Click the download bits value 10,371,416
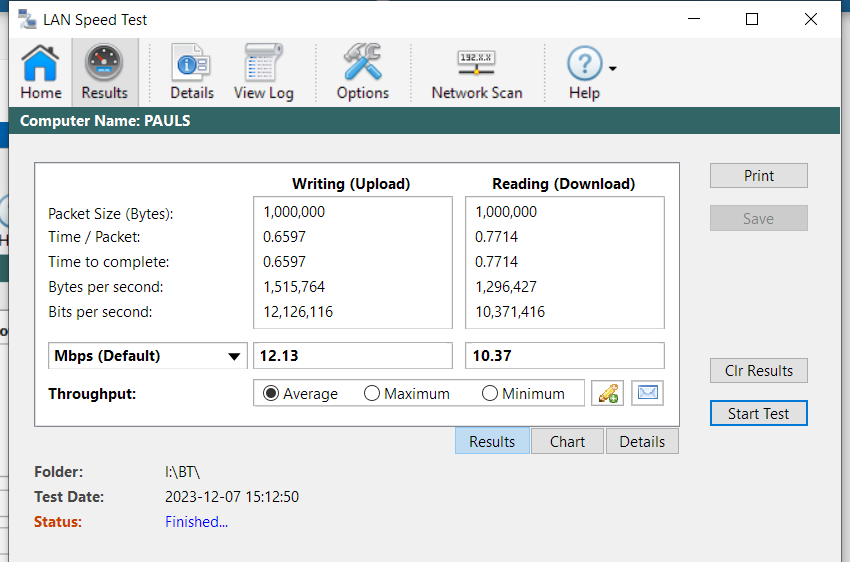The image size is (850, 562). tap(510, 312)
